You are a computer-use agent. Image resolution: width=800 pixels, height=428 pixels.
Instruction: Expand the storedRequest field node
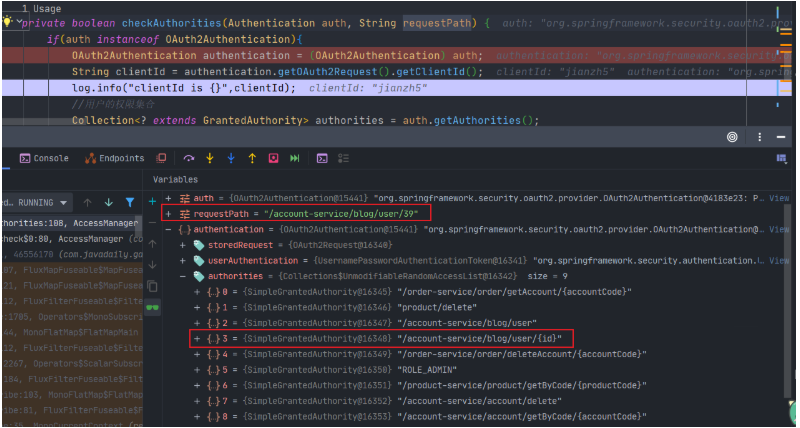(183, 245)
